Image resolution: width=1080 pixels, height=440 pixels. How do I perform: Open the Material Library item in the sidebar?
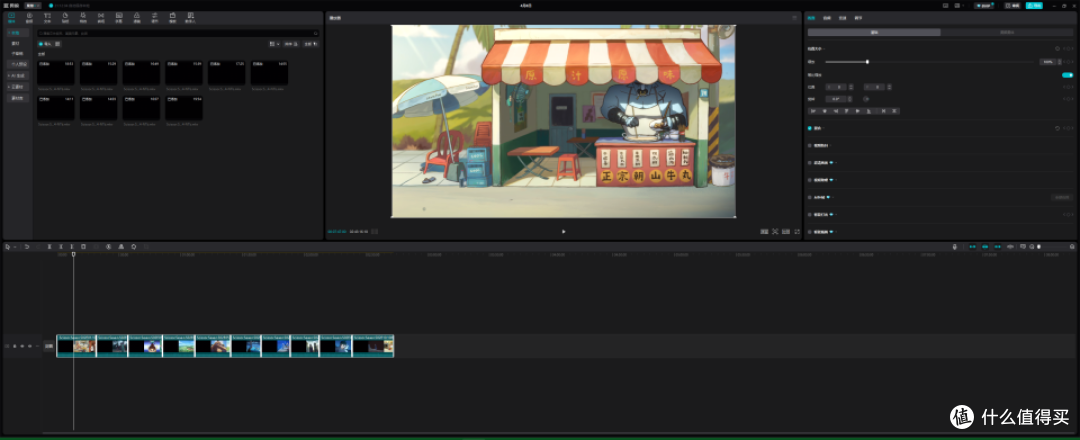[x=16, y=98]
